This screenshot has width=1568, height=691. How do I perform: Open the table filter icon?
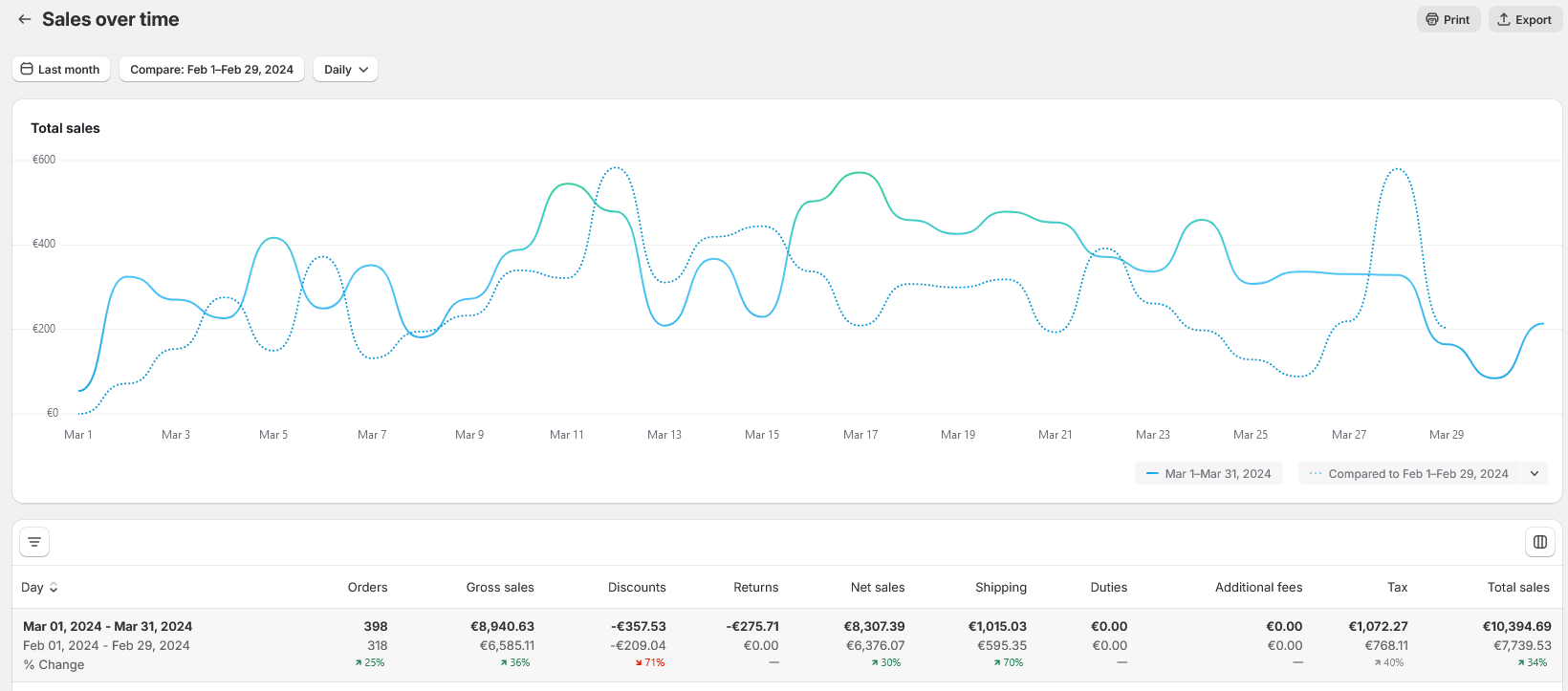(x=34, y=542)
